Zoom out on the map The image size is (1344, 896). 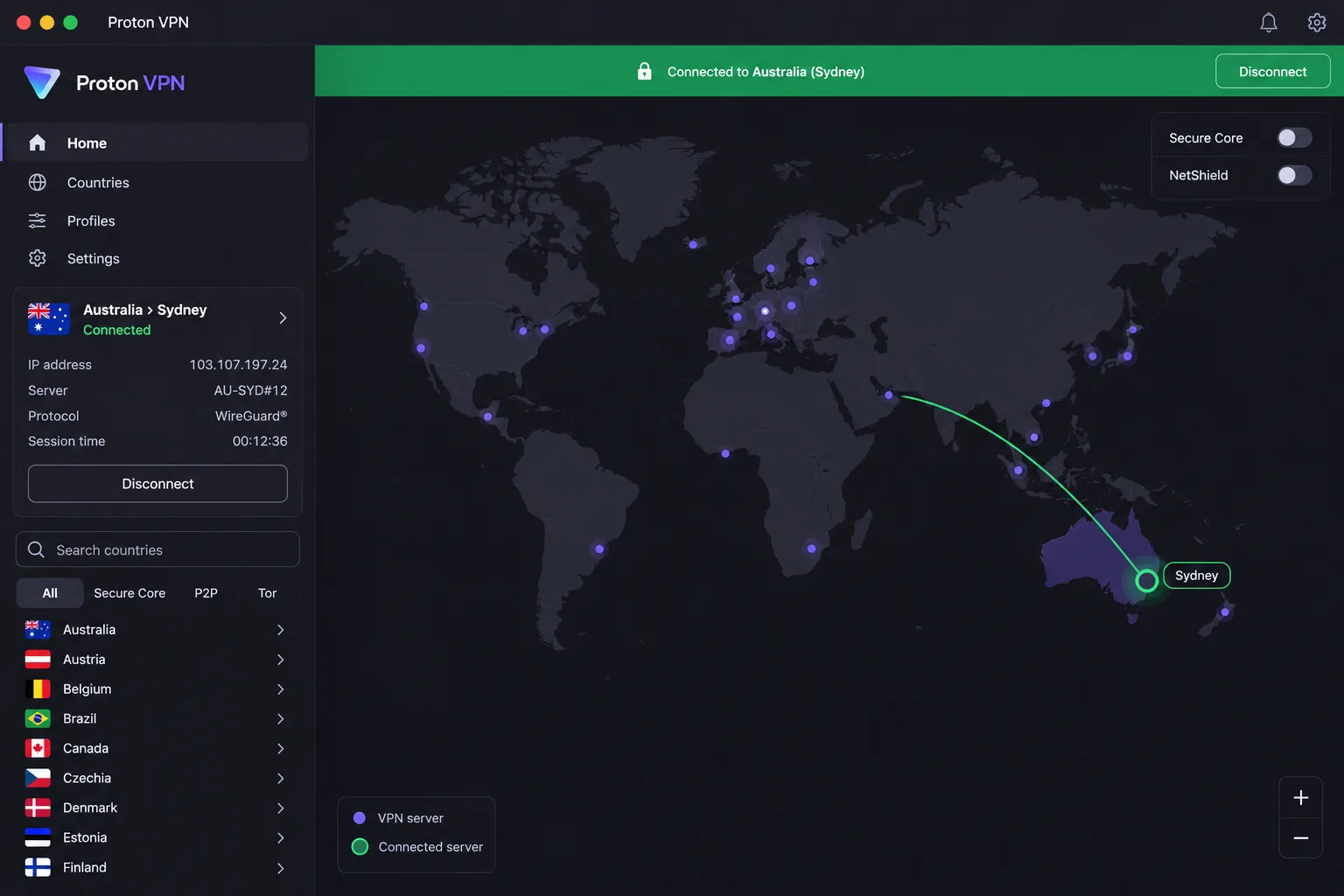tap(1301, 838)
